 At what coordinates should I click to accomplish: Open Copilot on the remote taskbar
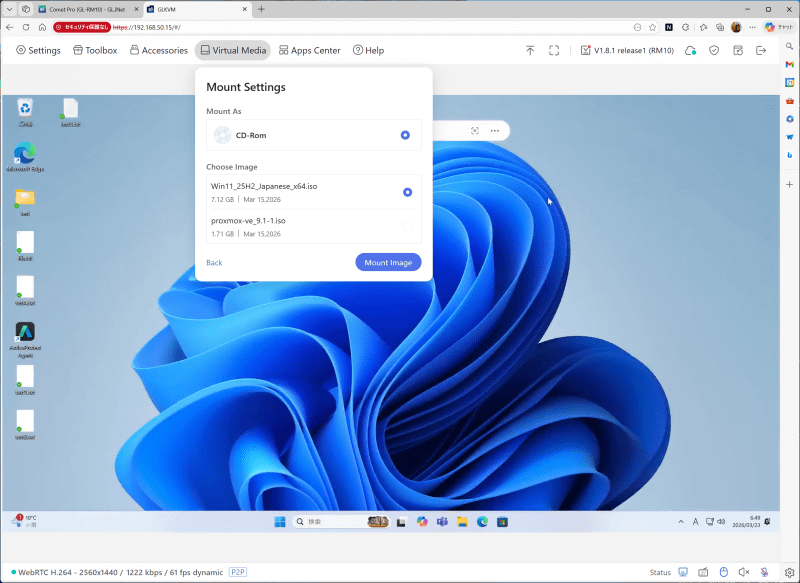(422, 521)
